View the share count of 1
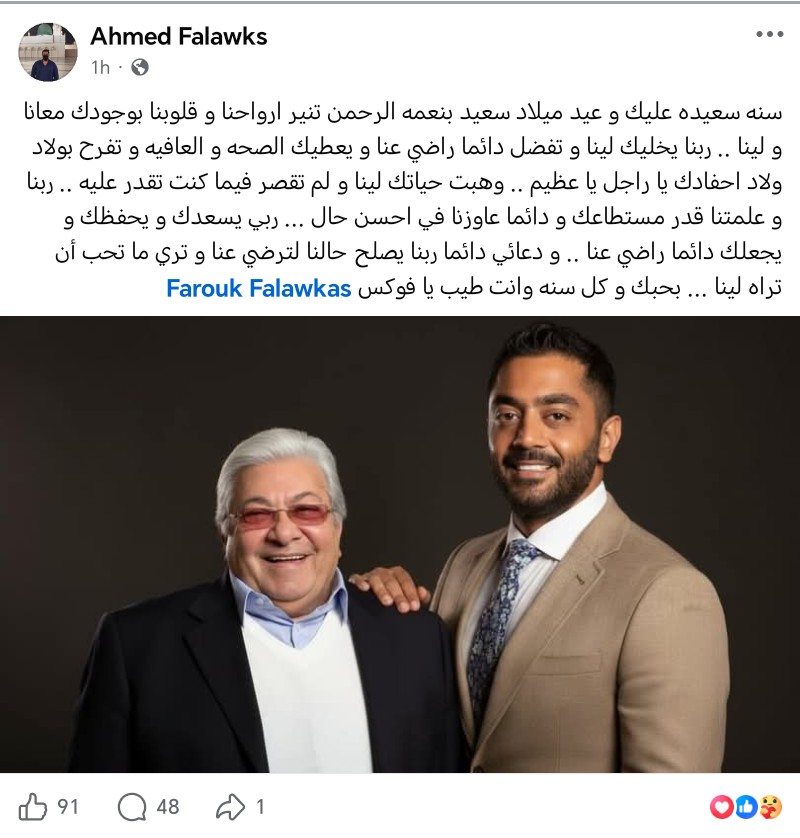Screen dimensions: 800x838 260,807
